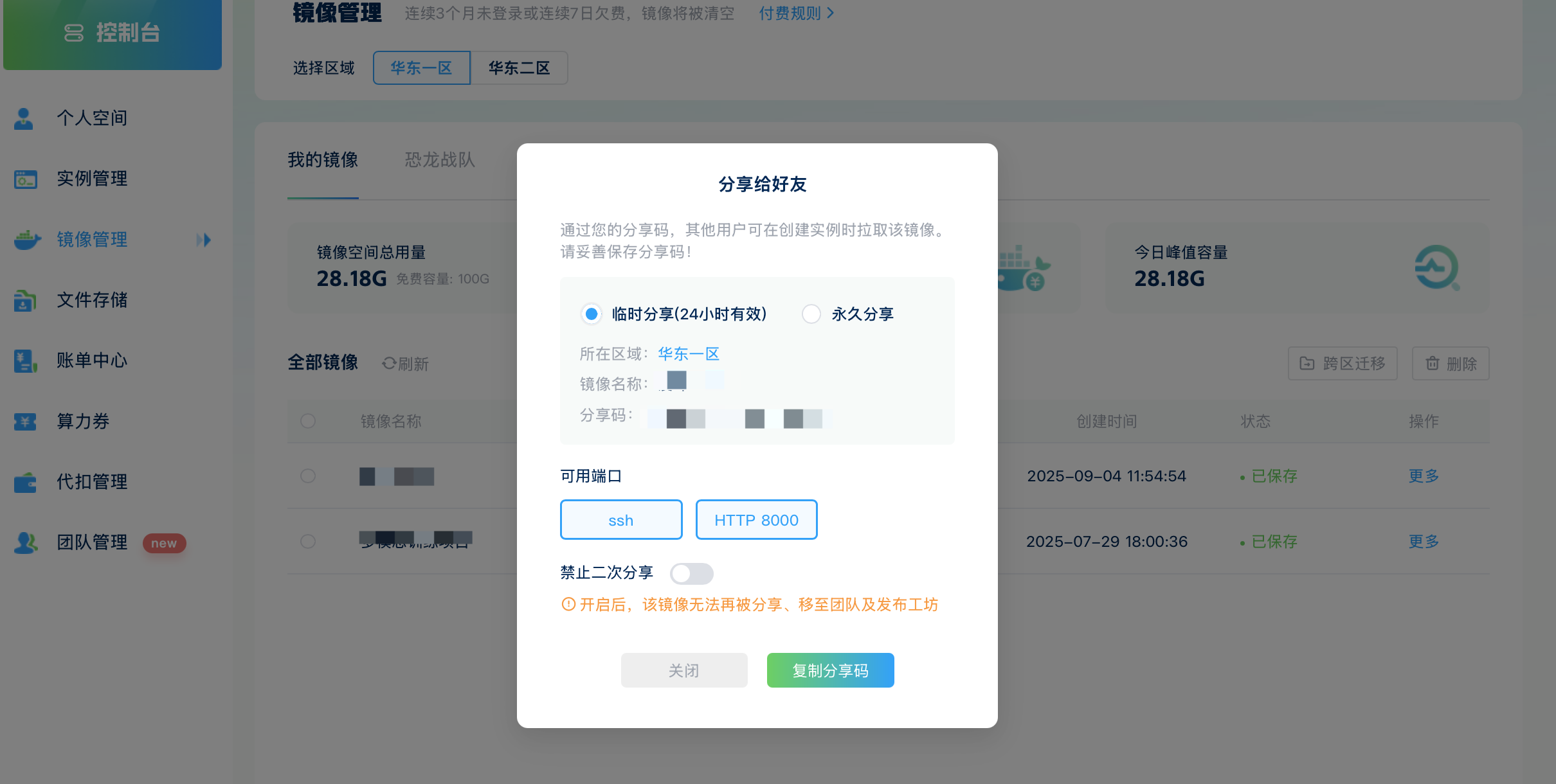This screenshot has width=1556, height=784.
Task: Click the 控制台 panel at the top left
Action: click(x=113, y=34)
